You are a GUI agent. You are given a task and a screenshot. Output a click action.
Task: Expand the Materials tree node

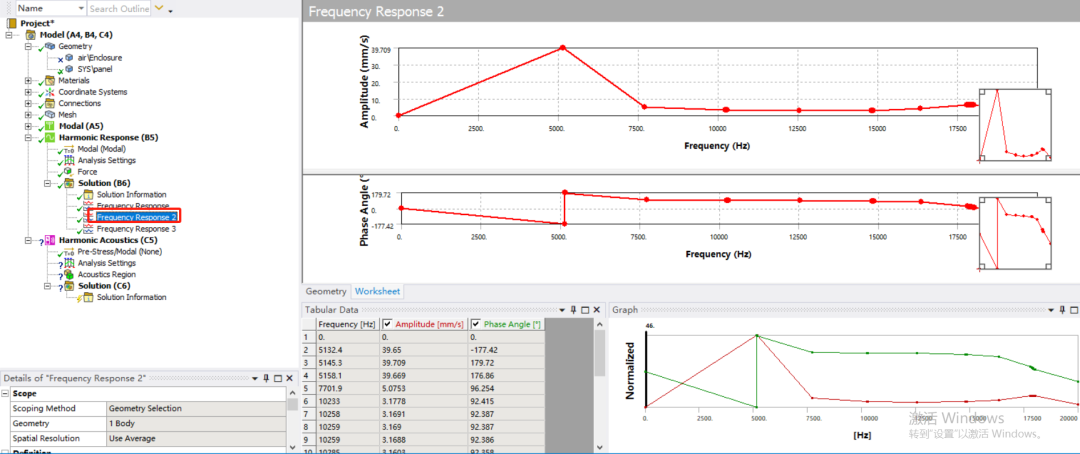point(28,81)
